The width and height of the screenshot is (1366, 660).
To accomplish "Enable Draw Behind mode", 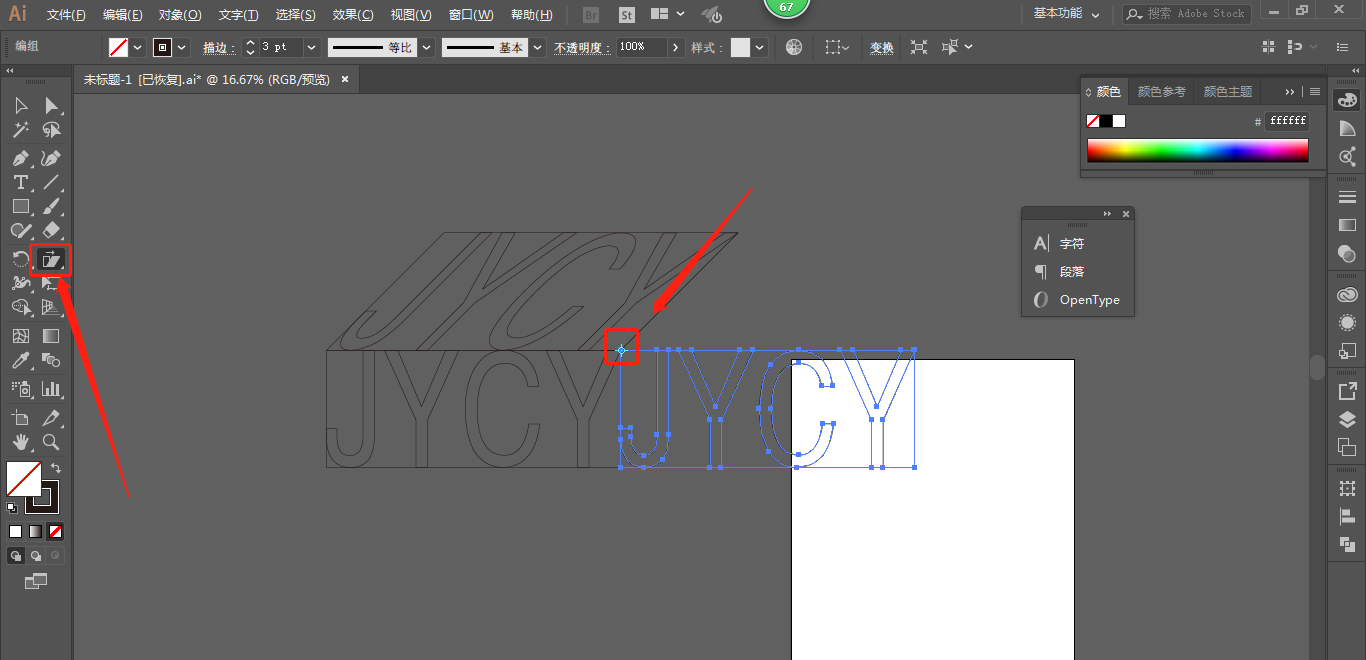I will pyautogui.click(x=36, y=555).
